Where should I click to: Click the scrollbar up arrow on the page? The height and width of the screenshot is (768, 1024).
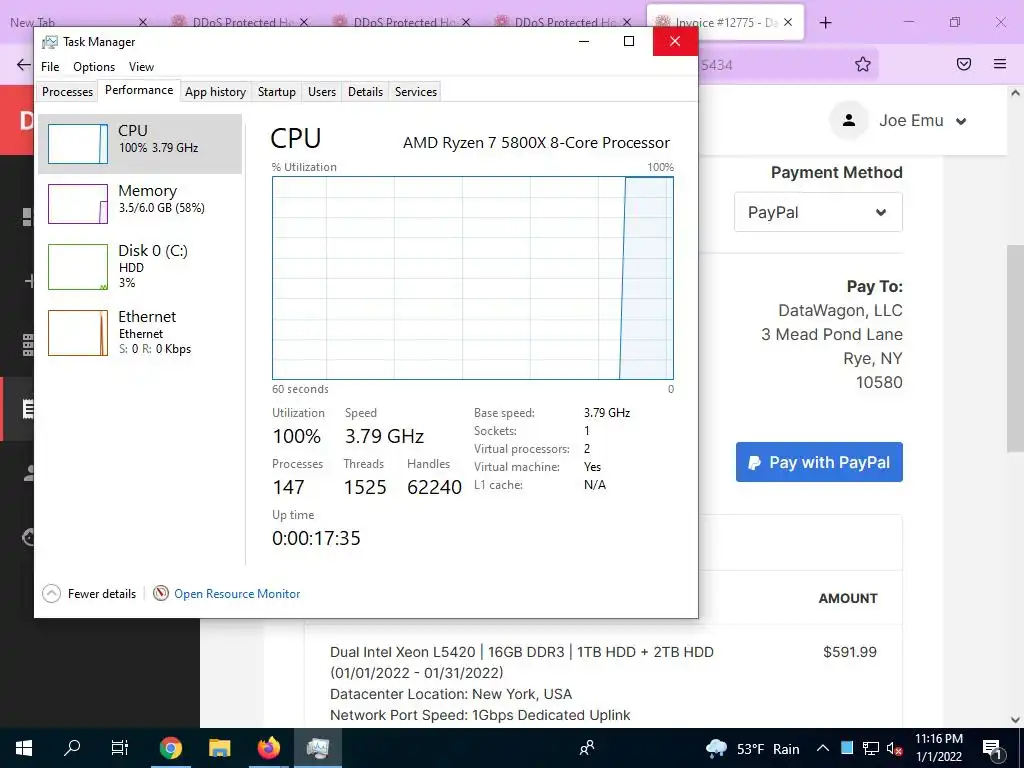[1015, 93]
